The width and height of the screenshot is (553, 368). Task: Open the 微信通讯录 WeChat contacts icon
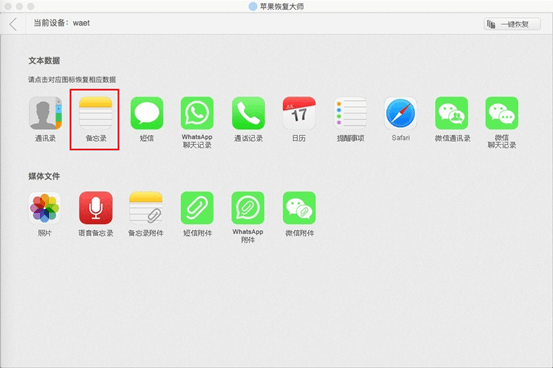[452, 113]
